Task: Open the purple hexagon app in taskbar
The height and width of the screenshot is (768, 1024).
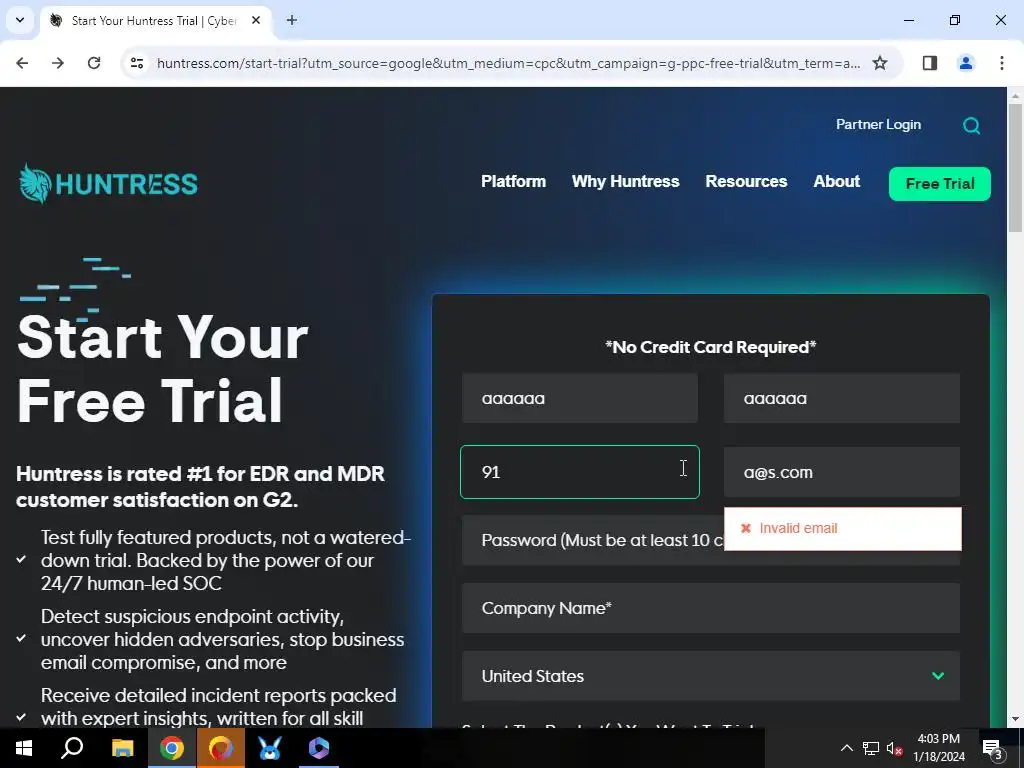Action: (x=319, y=748)
